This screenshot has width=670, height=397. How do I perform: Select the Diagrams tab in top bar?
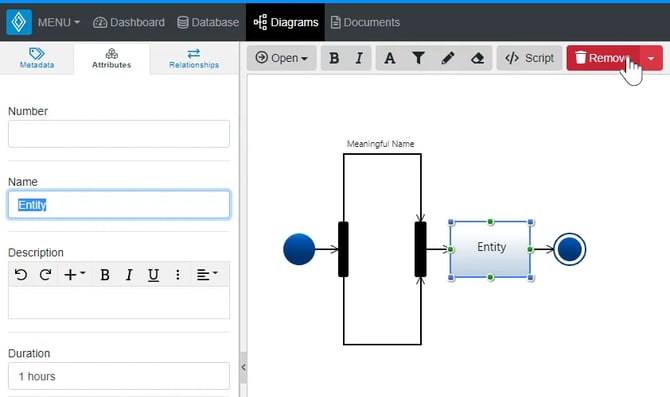pyautogui.click(x=285, y=22)
